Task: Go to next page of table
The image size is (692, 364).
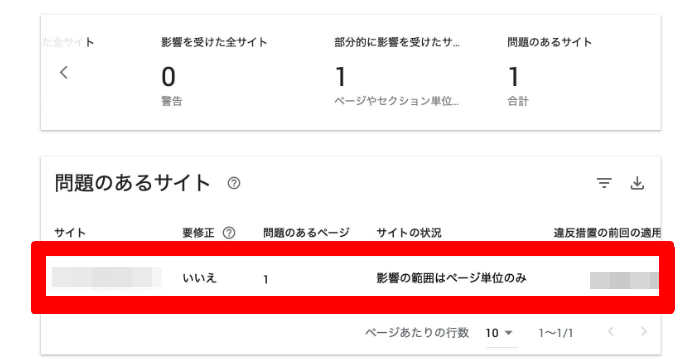Action: point(644,332)
